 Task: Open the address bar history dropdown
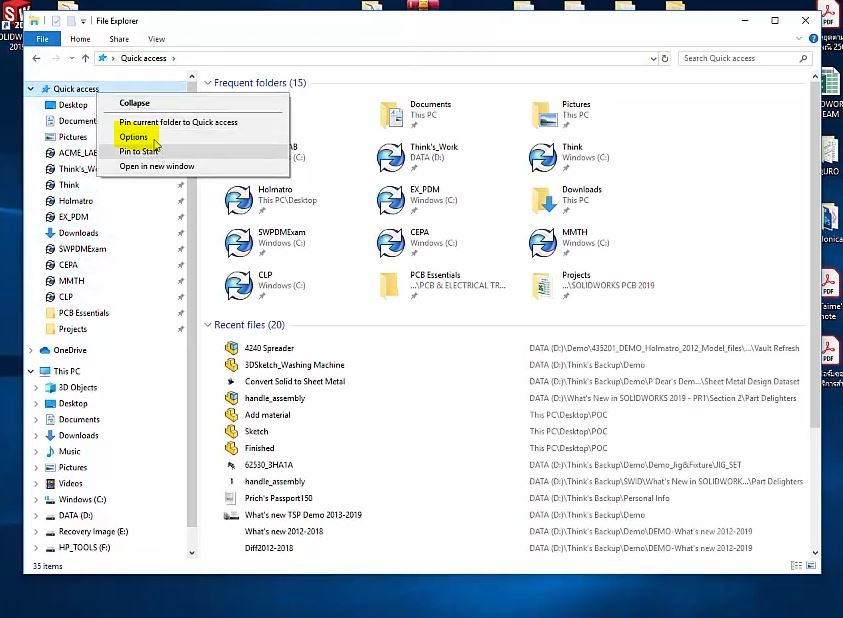(x=653, y=58)
